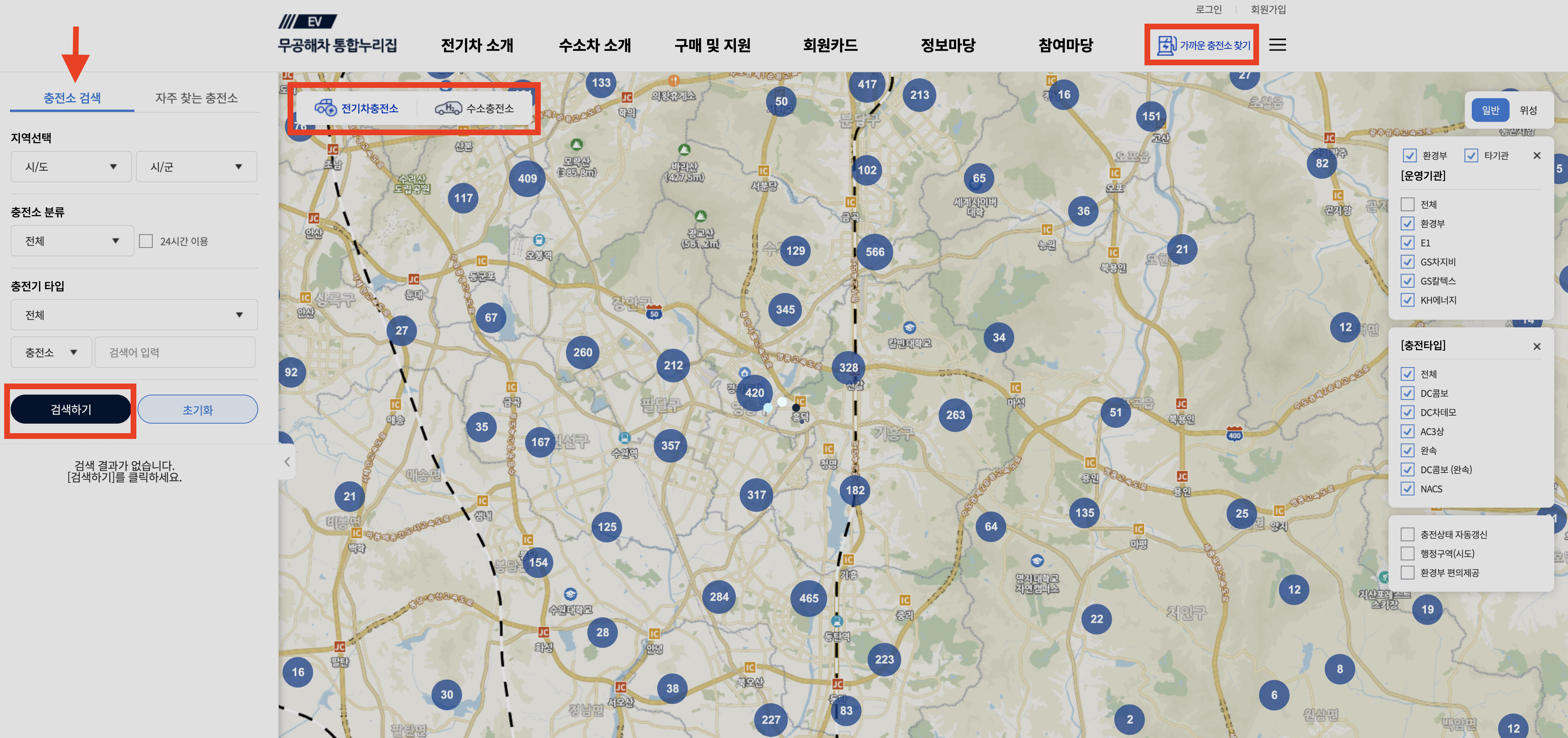Open the 시/군 district dropdown
Viewport: 1568px width, 738px height.
[196, 167]
